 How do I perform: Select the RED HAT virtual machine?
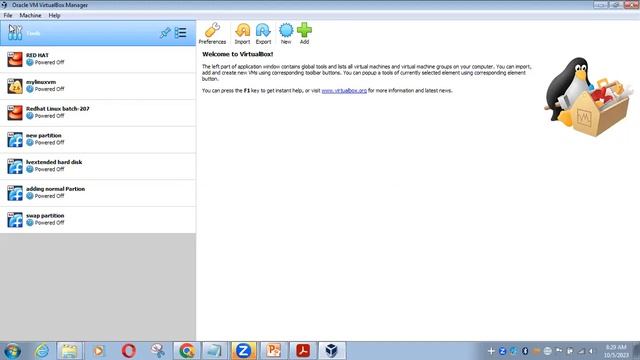point(98,59)
